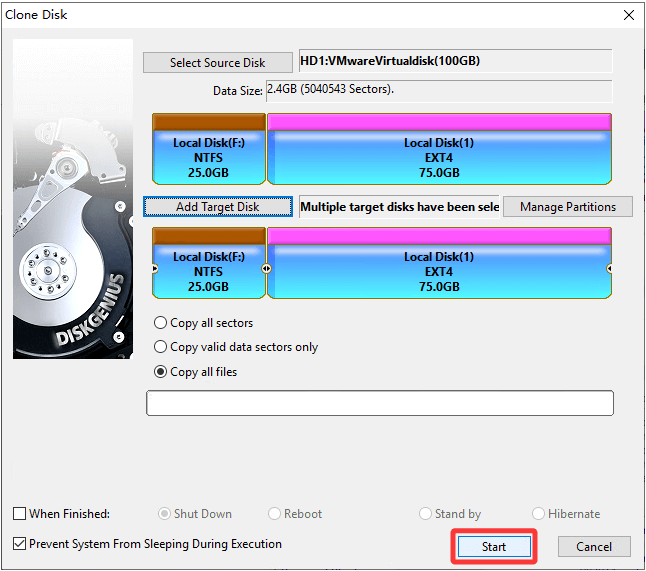Select target Local Disk(F:) NTFS partition block
This screenshot has height=571, width=646.
[208, 271]
